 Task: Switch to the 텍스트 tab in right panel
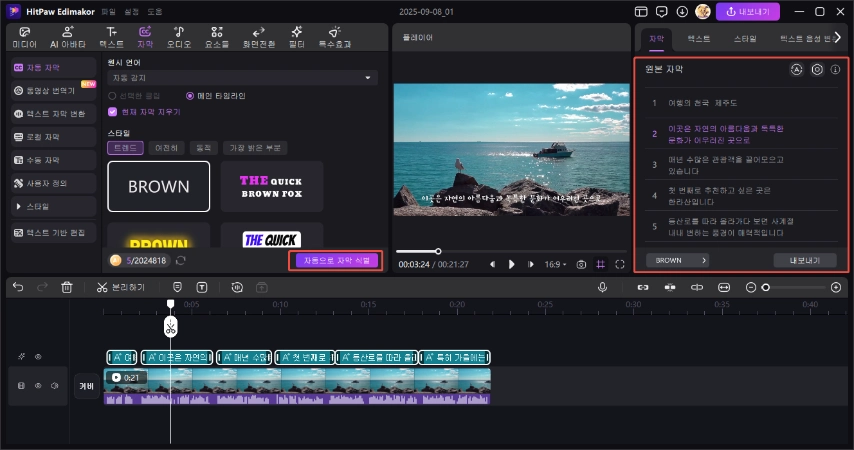click(x=698, y=38)
